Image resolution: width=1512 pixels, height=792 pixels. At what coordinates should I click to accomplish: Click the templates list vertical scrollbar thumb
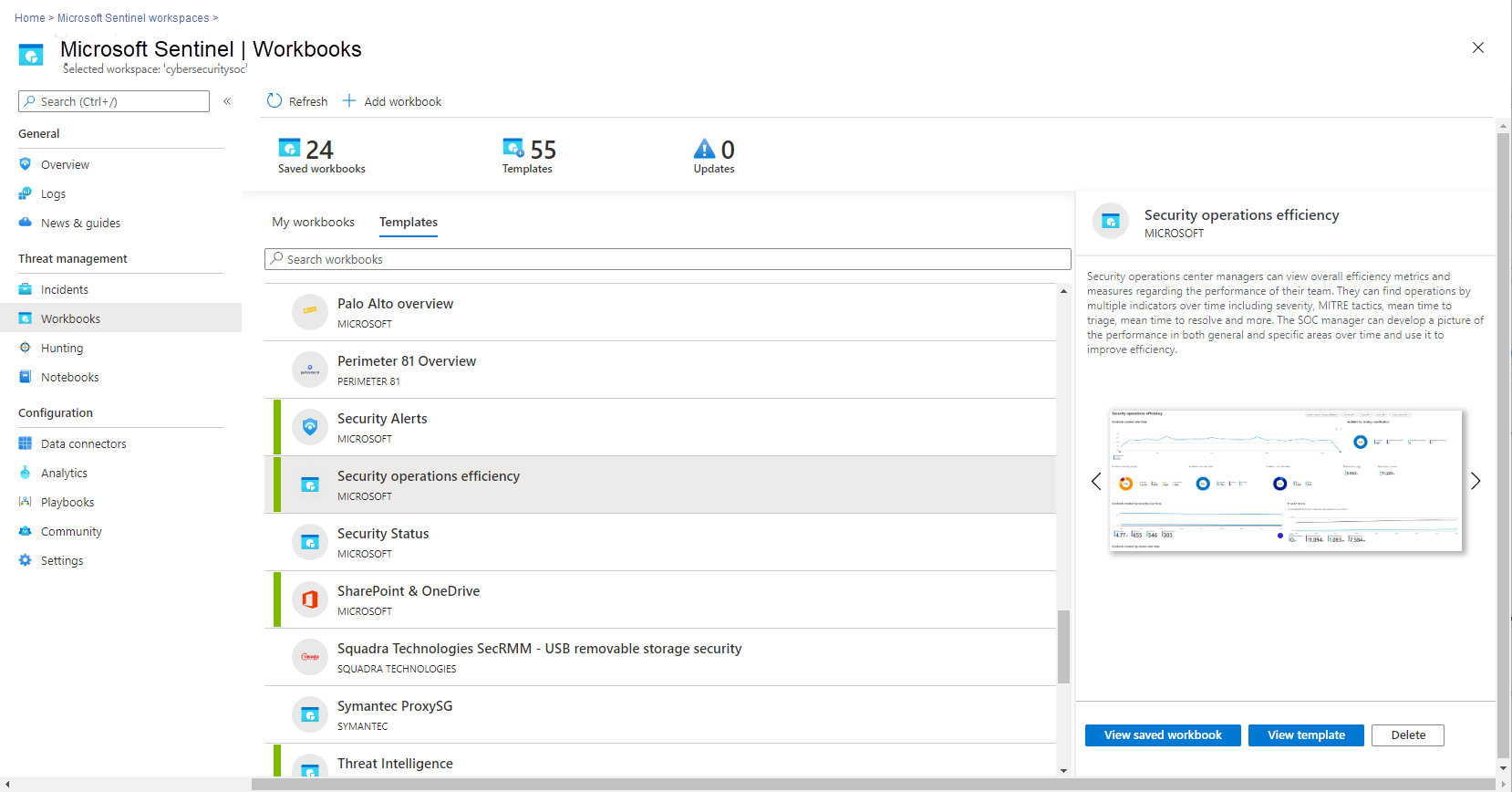point(1063,646)
